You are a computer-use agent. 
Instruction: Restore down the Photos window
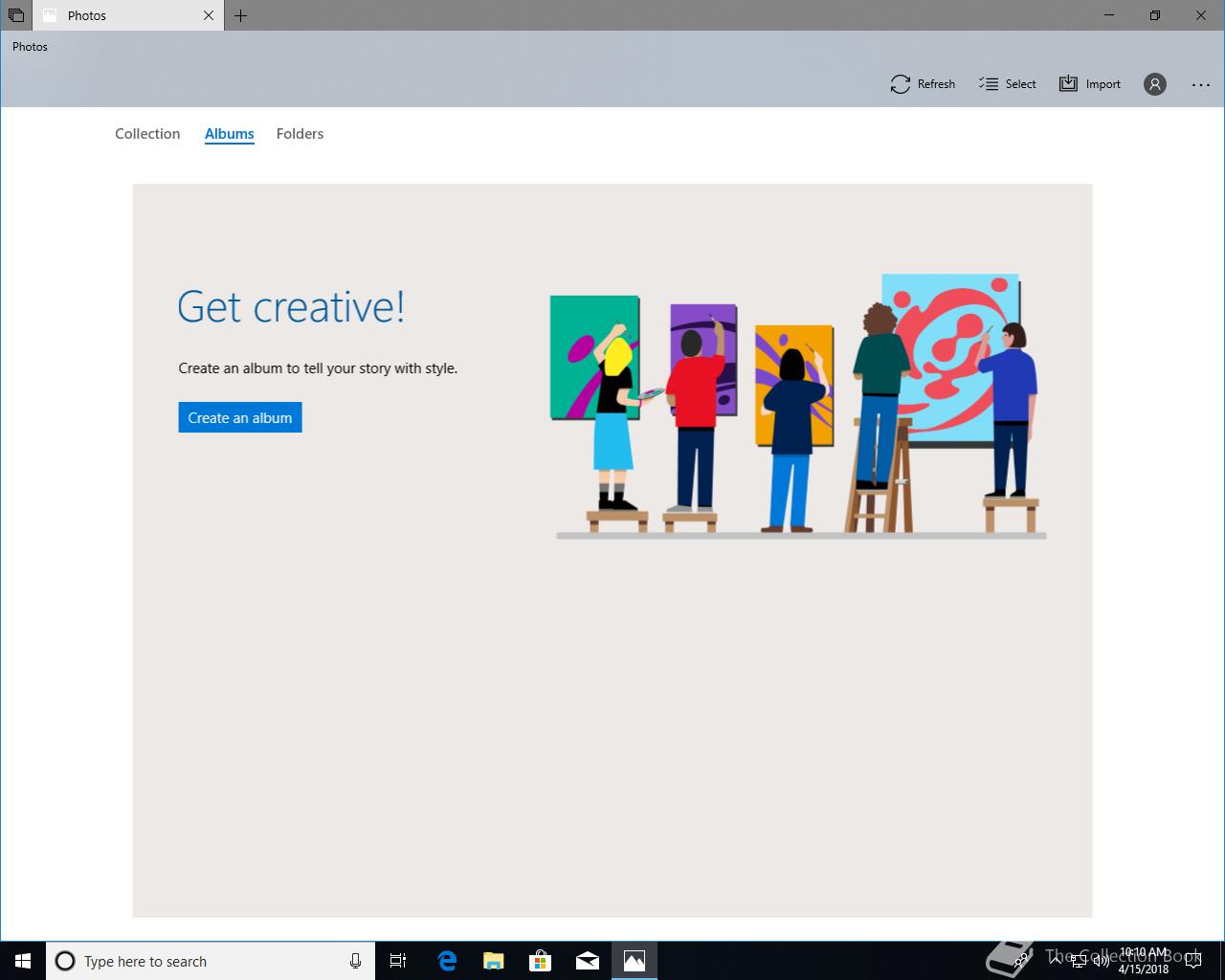click(x=1155, y=15)
